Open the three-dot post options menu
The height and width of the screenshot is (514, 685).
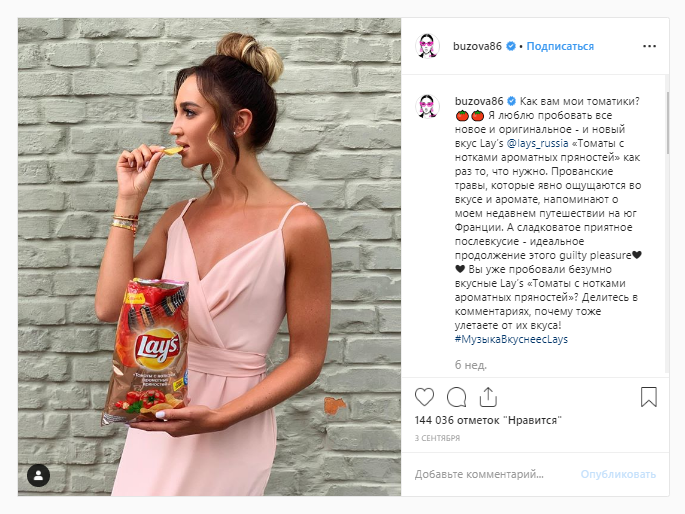coord(649,46)
